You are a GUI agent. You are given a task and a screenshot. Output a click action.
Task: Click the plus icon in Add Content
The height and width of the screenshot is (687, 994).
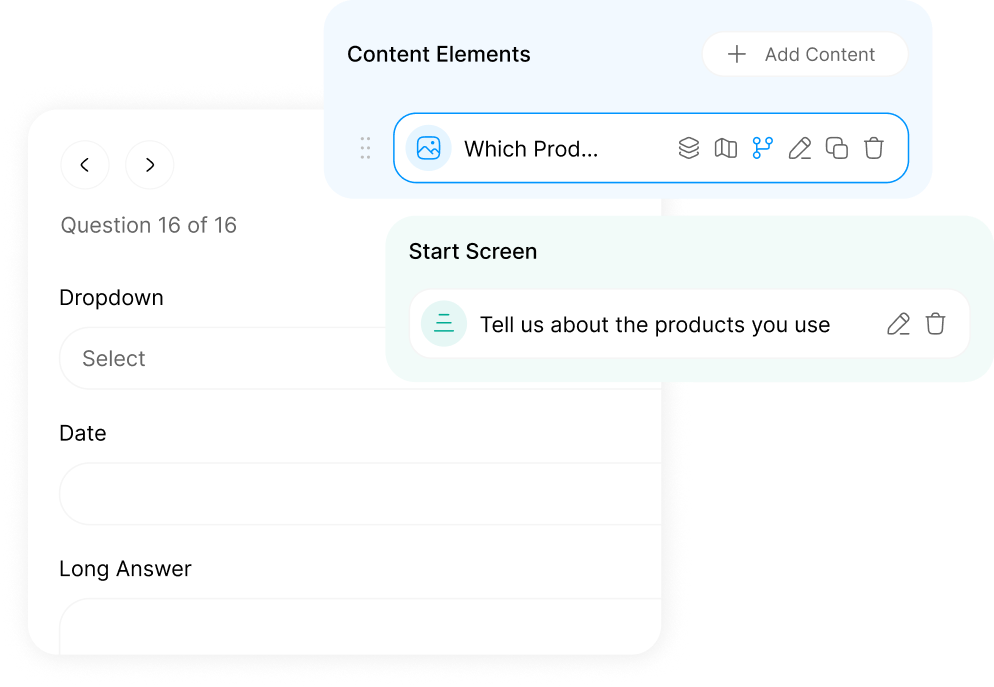(737, 55)
